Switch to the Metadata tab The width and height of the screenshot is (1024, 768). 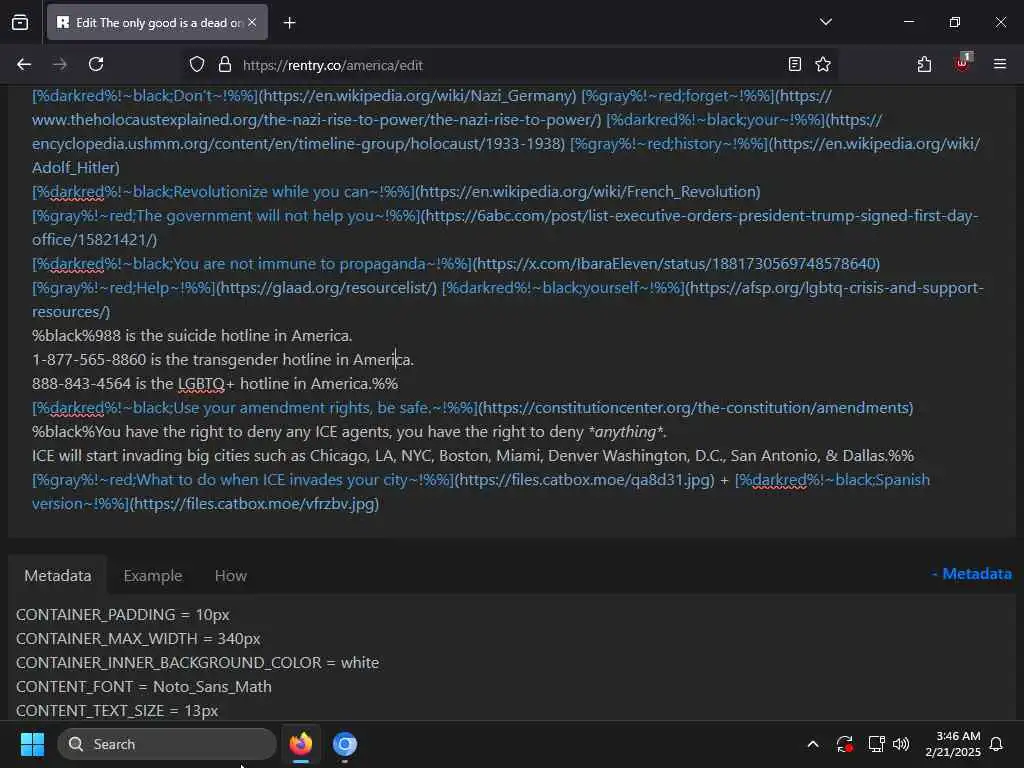click(x=57, y=575)
